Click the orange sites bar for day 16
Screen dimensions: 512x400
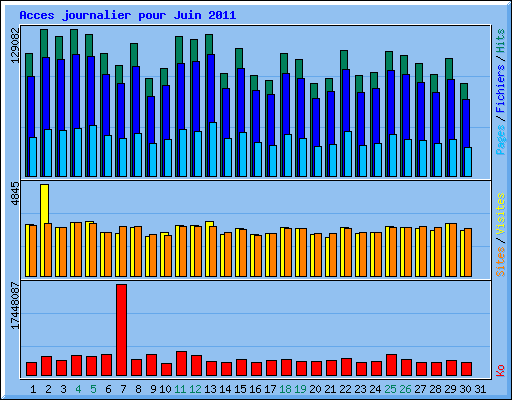click(x=258, y=256)
